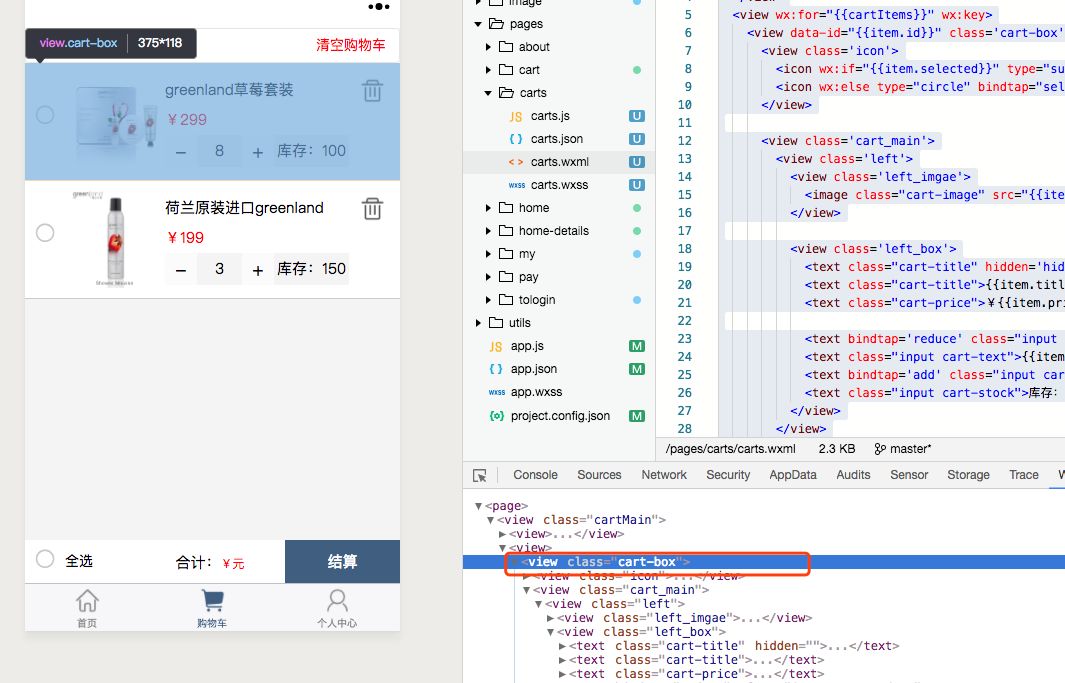Decrease quantity of the ¥199 item

point(181,270)
